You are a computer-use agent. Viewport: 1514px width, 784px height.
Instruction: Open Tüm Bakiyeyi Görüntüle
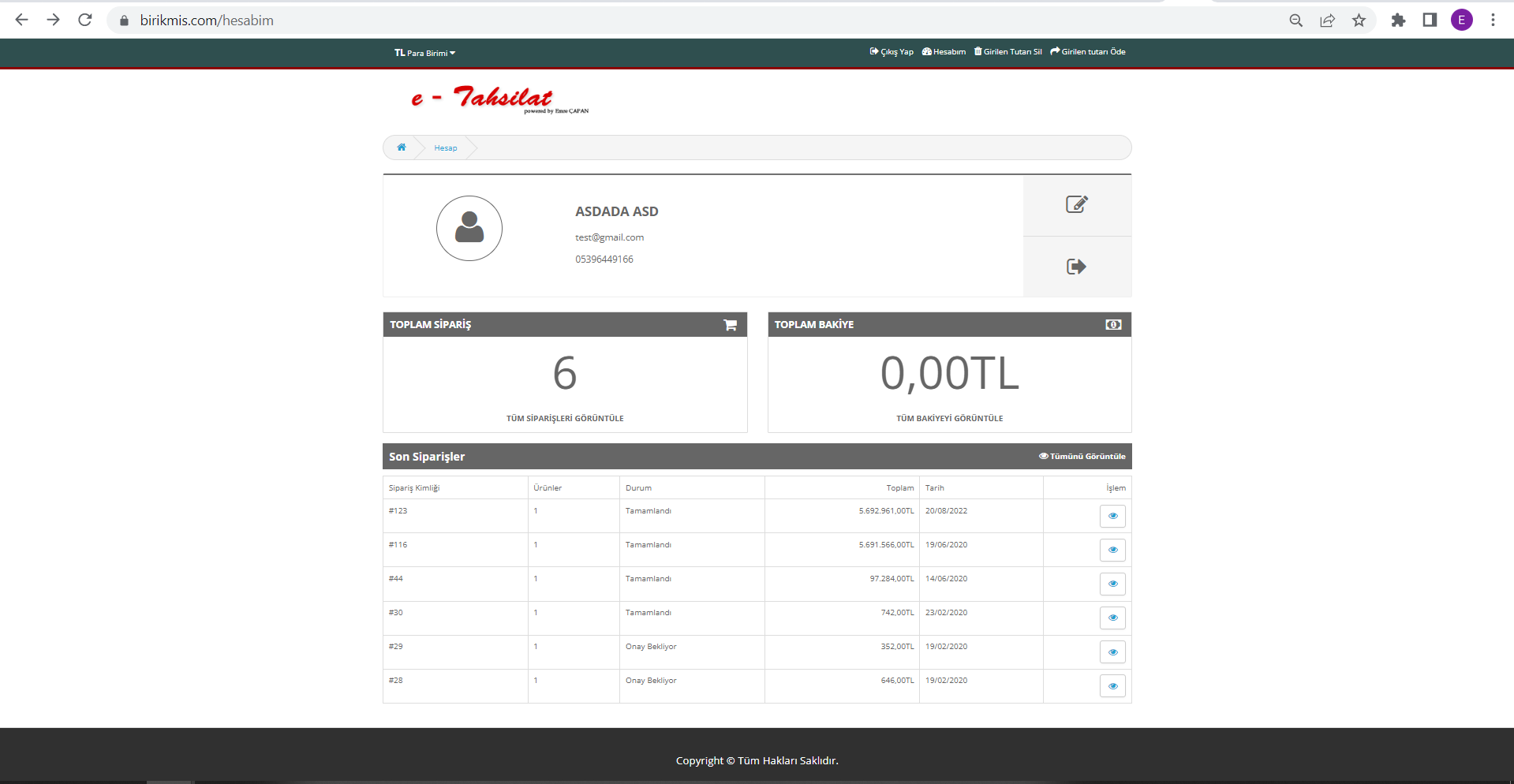950,419
